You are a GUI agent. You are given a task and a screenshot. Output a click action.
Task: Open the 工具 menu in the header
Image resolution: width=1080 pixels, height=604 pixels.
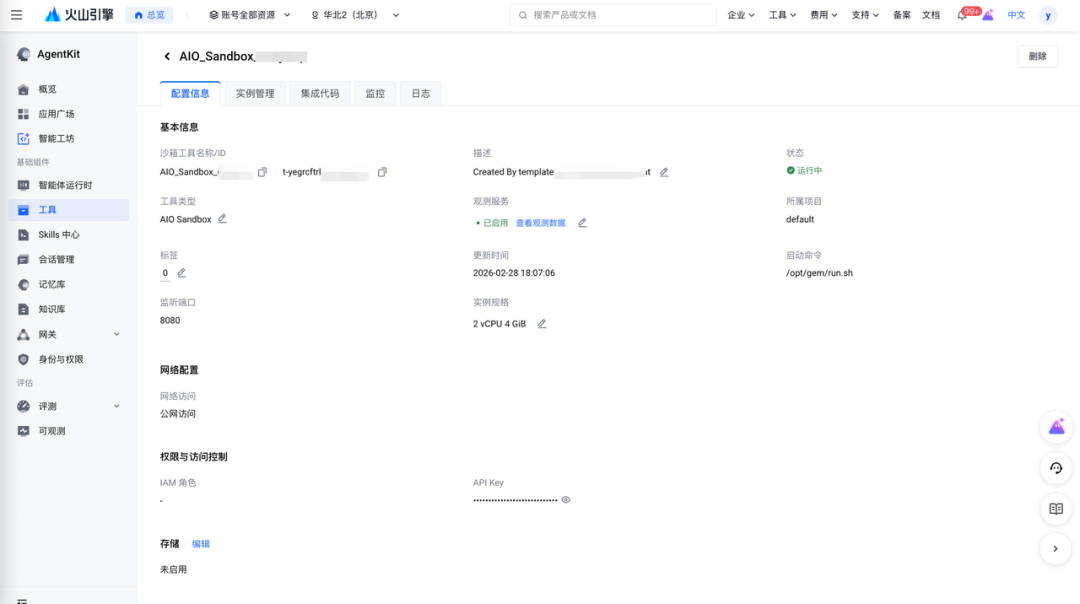pyautogui.click(x=782, y=15)
